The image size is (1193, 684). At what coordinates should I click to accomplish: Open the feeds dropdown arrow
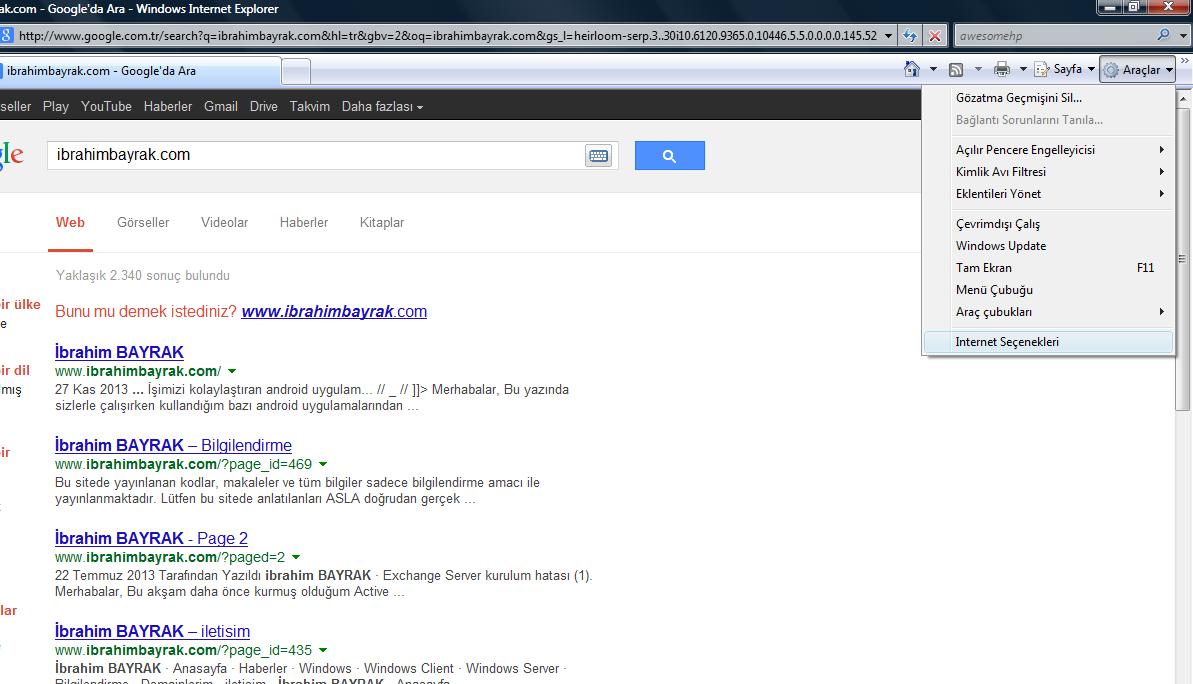(x=978, y=69)
